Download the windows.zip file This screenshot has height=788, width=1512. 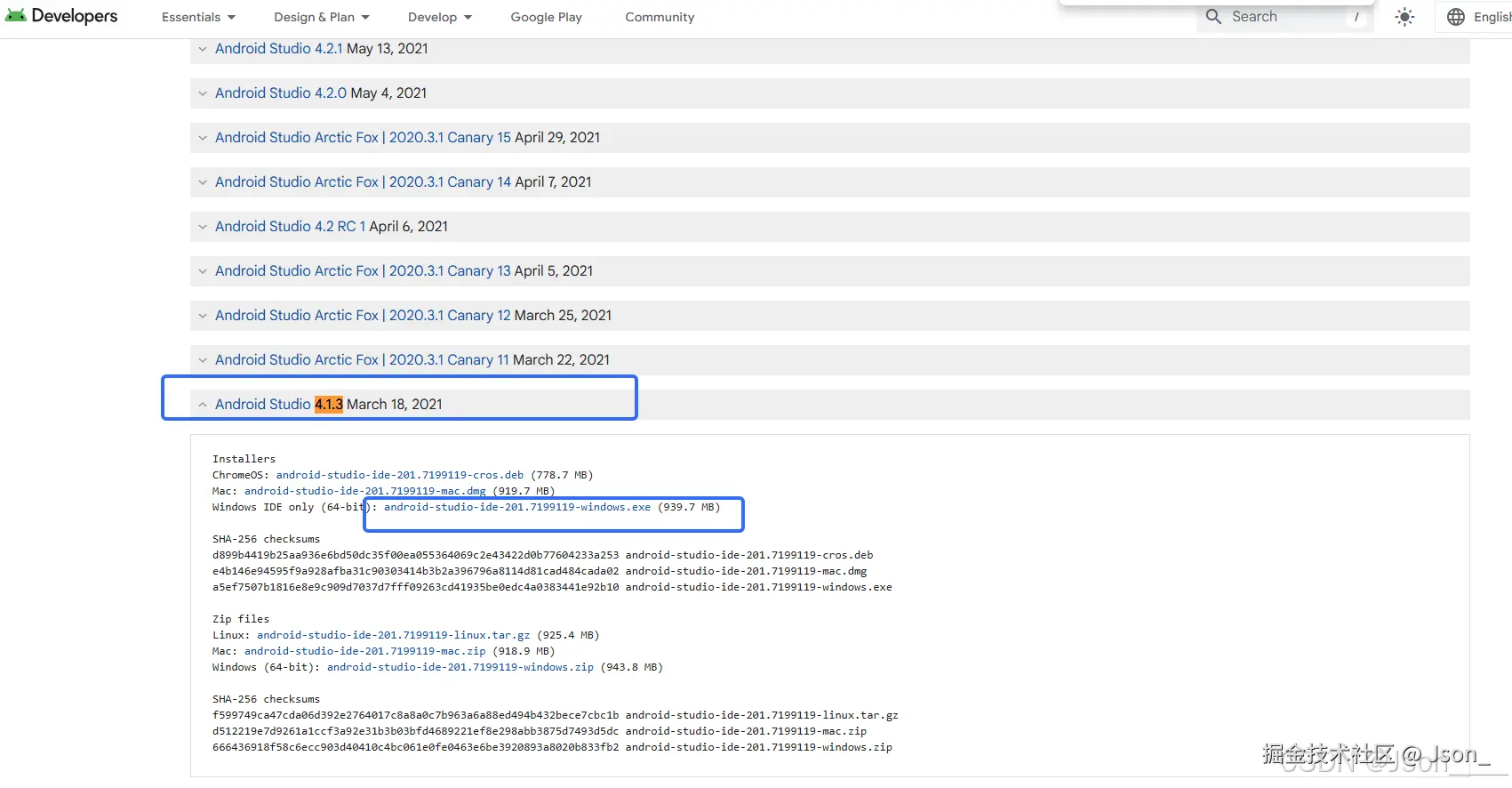point(460,667)
